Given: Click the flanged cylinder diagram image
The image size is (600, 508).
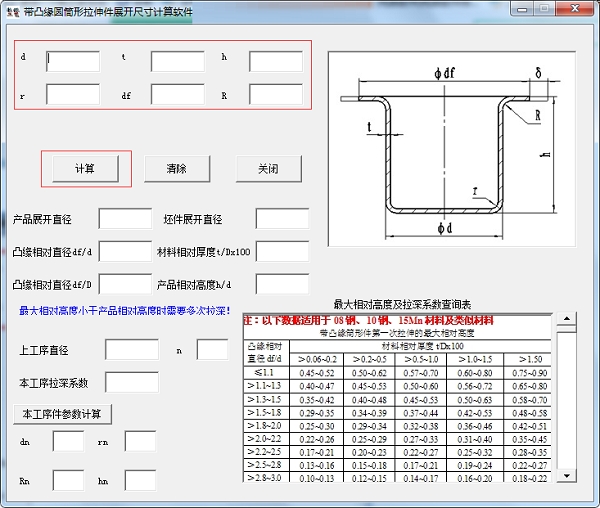Looking at the screenshot, I should tap(452, 150).
